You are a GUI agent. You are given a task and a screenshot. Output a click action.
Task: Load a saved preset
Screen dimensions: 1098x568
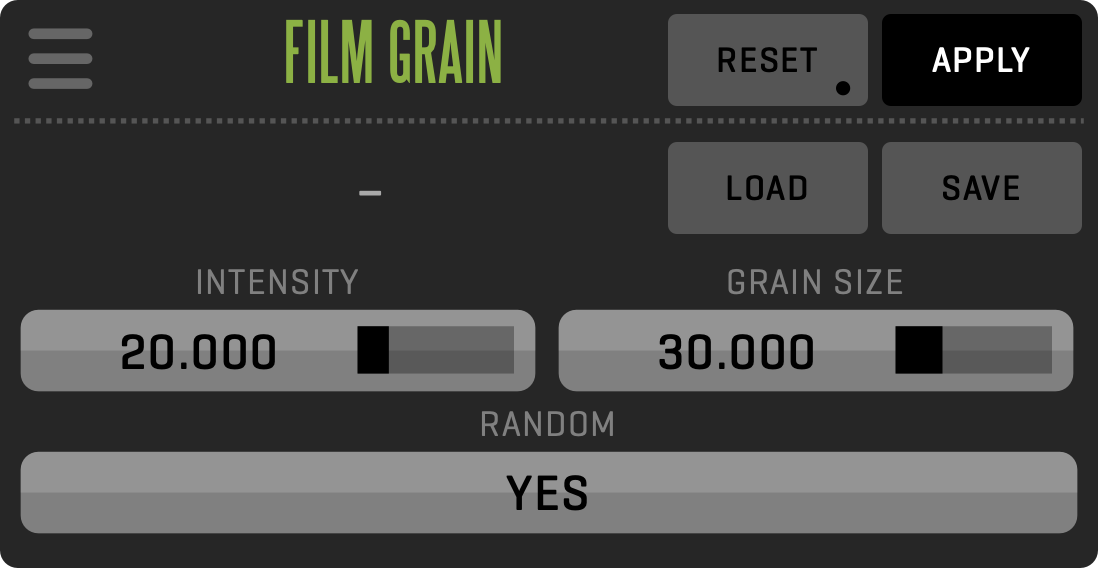[x=767, y=188]
